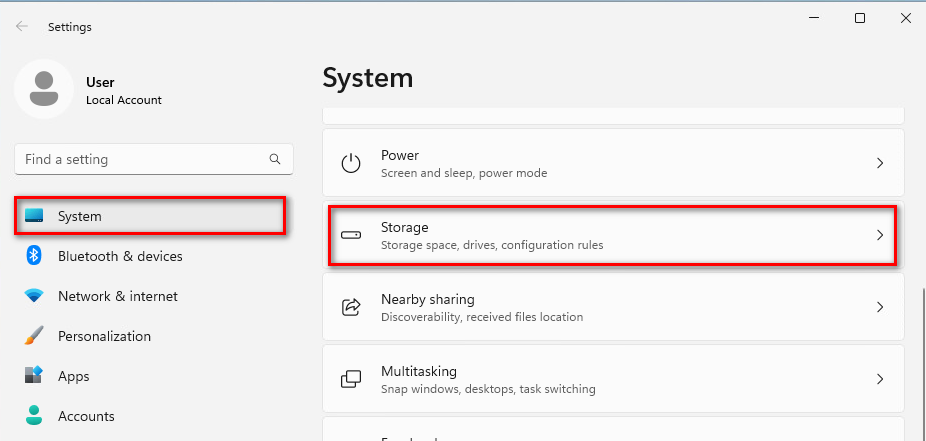Click the Storage drive icon
Image resolution: width=926 pixels, height=441 pixels.
pyautogui.click(x=351, y=235)
